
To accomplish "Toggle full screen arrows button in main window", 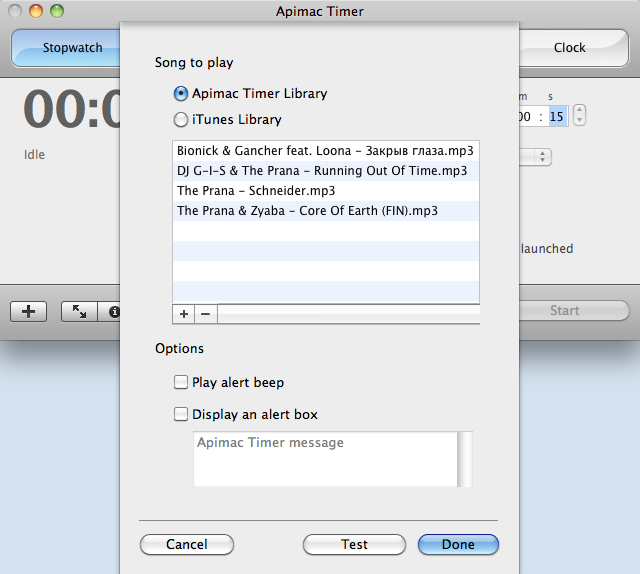I will [79, 311].
